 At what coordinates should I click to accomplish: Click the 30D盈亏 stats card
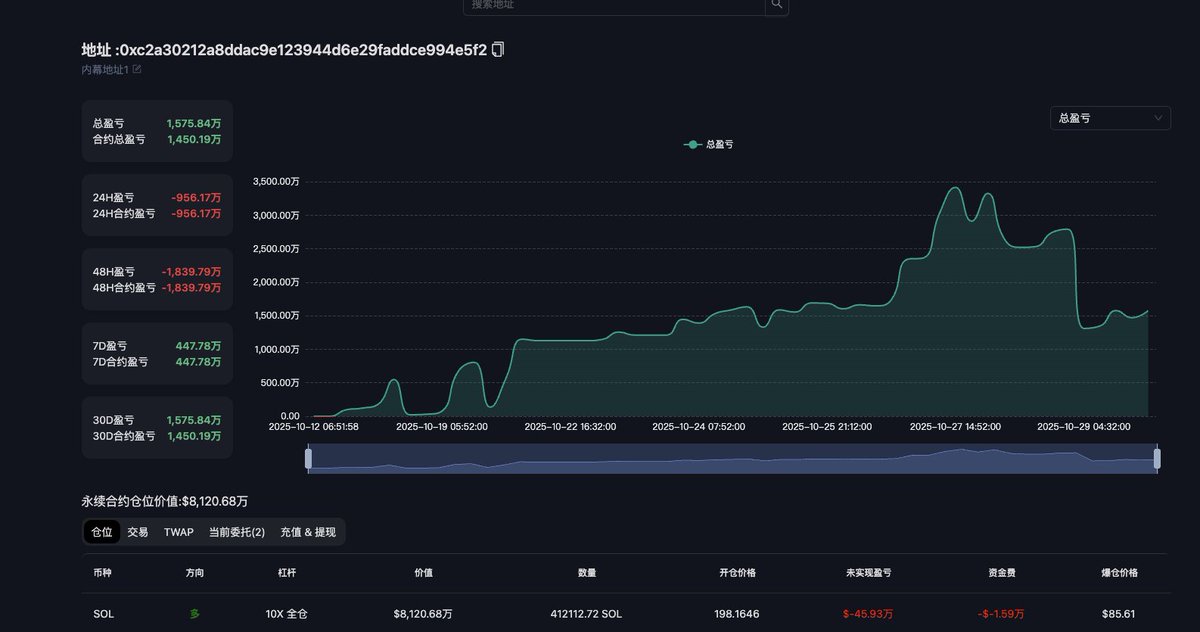click(157, 428)
